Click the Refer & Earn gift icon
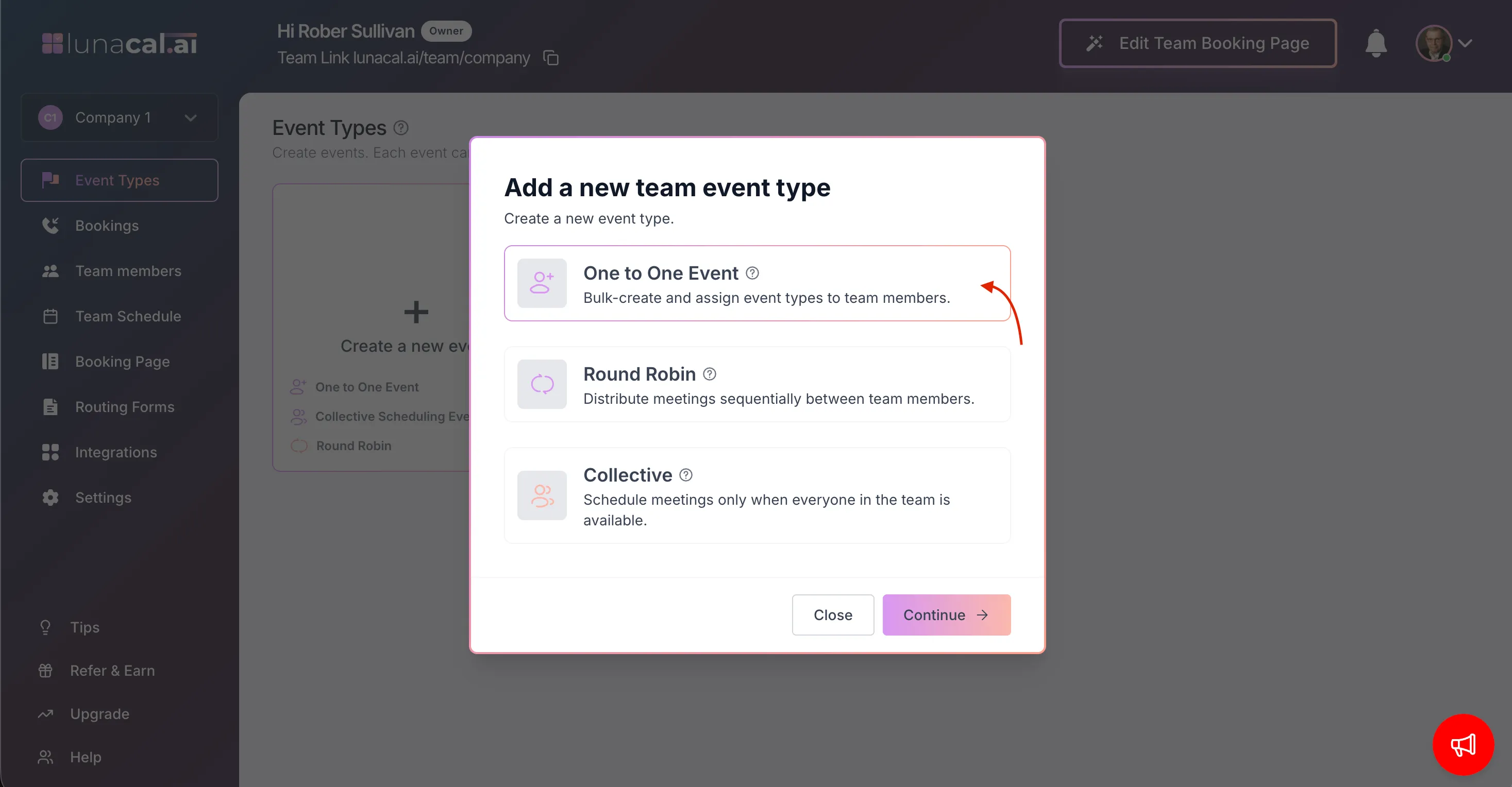 [x=45, y=670]
